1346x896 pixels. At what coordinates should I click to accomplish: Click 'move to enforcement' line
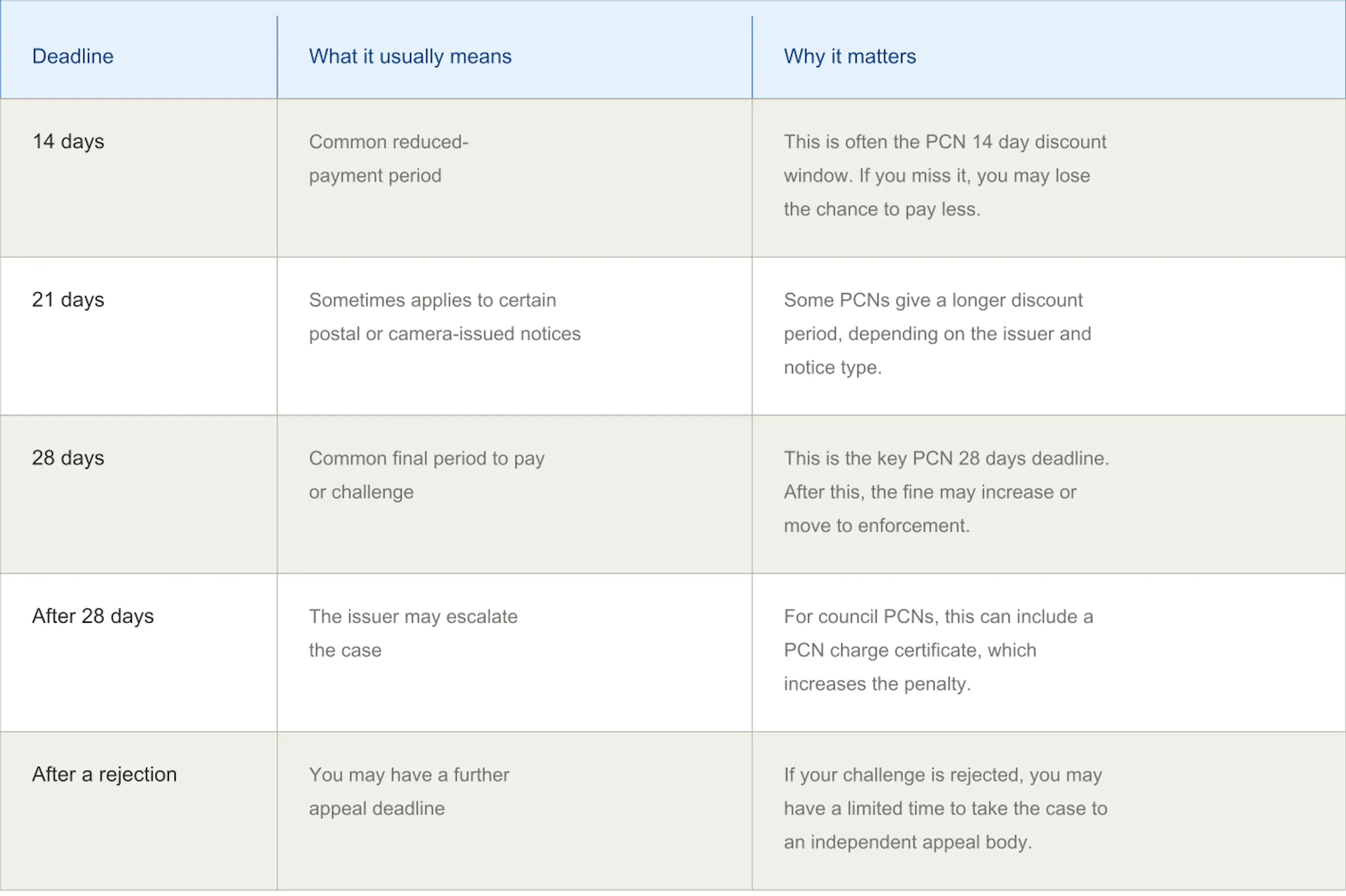877,525
